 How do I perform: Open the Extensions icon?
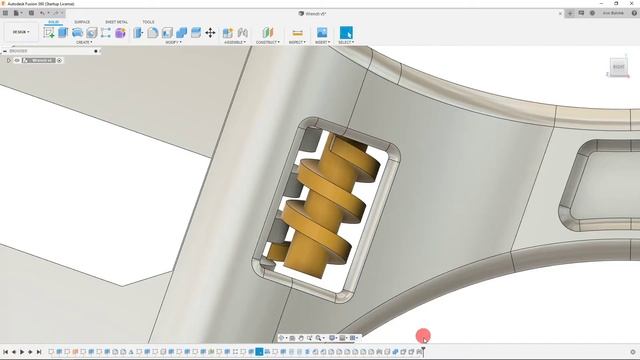[581, 13]
